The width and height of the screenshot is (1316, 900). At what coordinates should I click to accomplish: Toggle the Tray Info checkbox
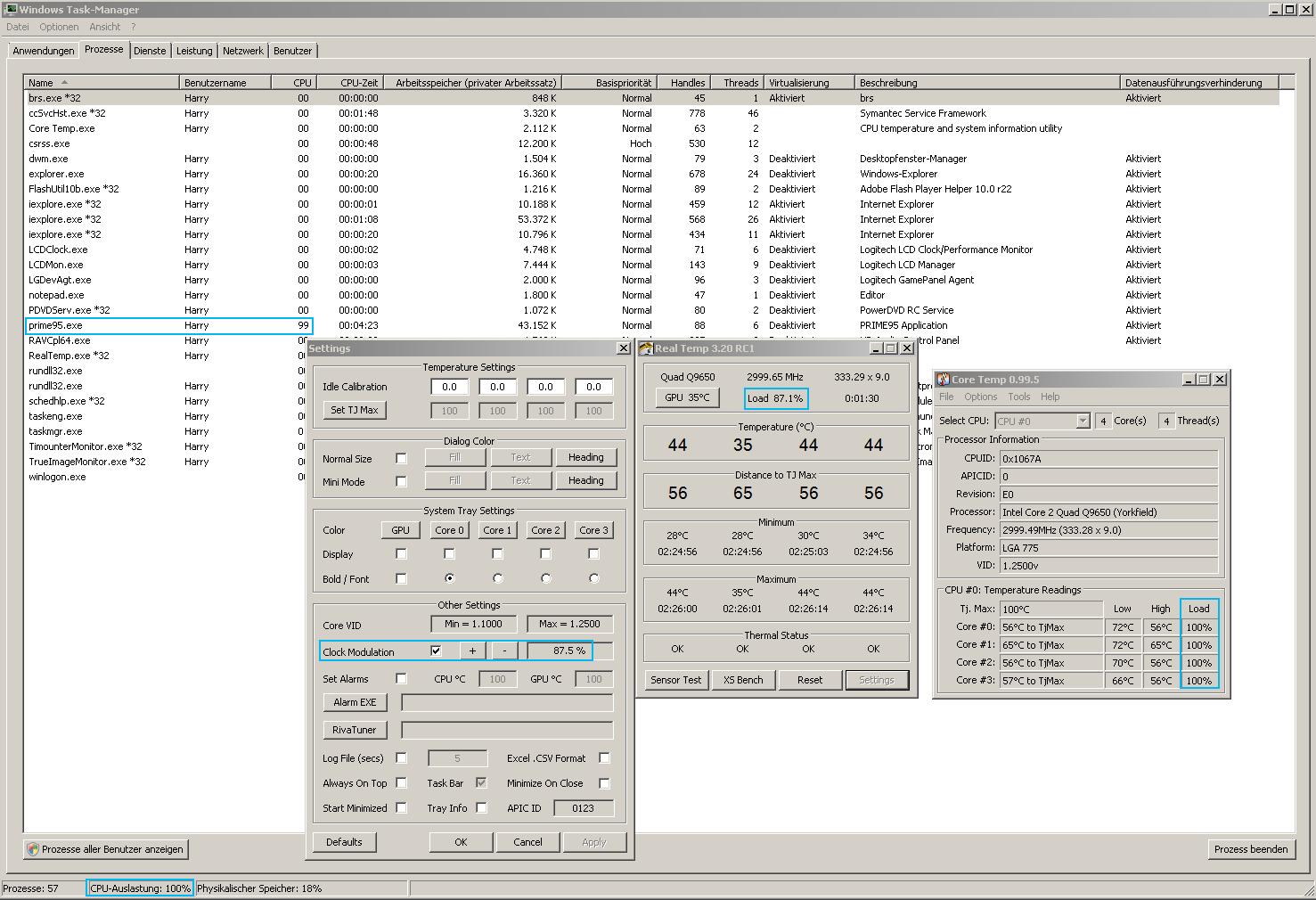[x=481, y=808]
